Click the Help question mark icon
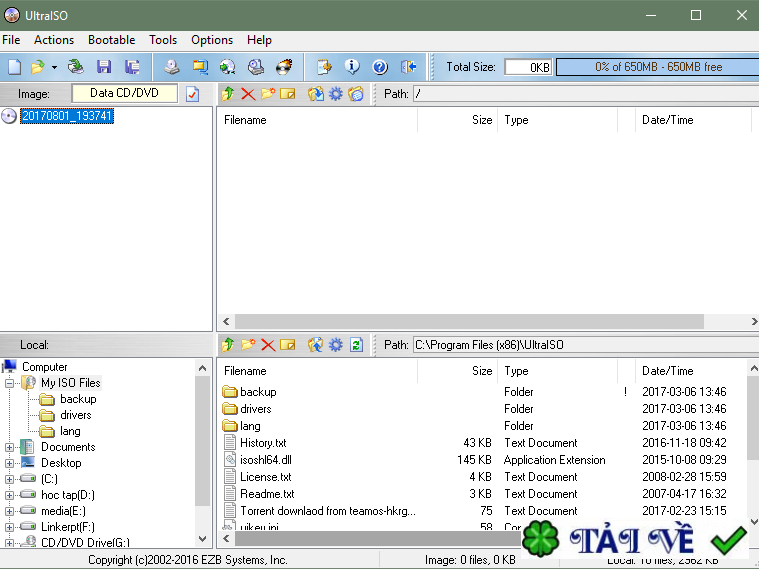 coord(380,67)
